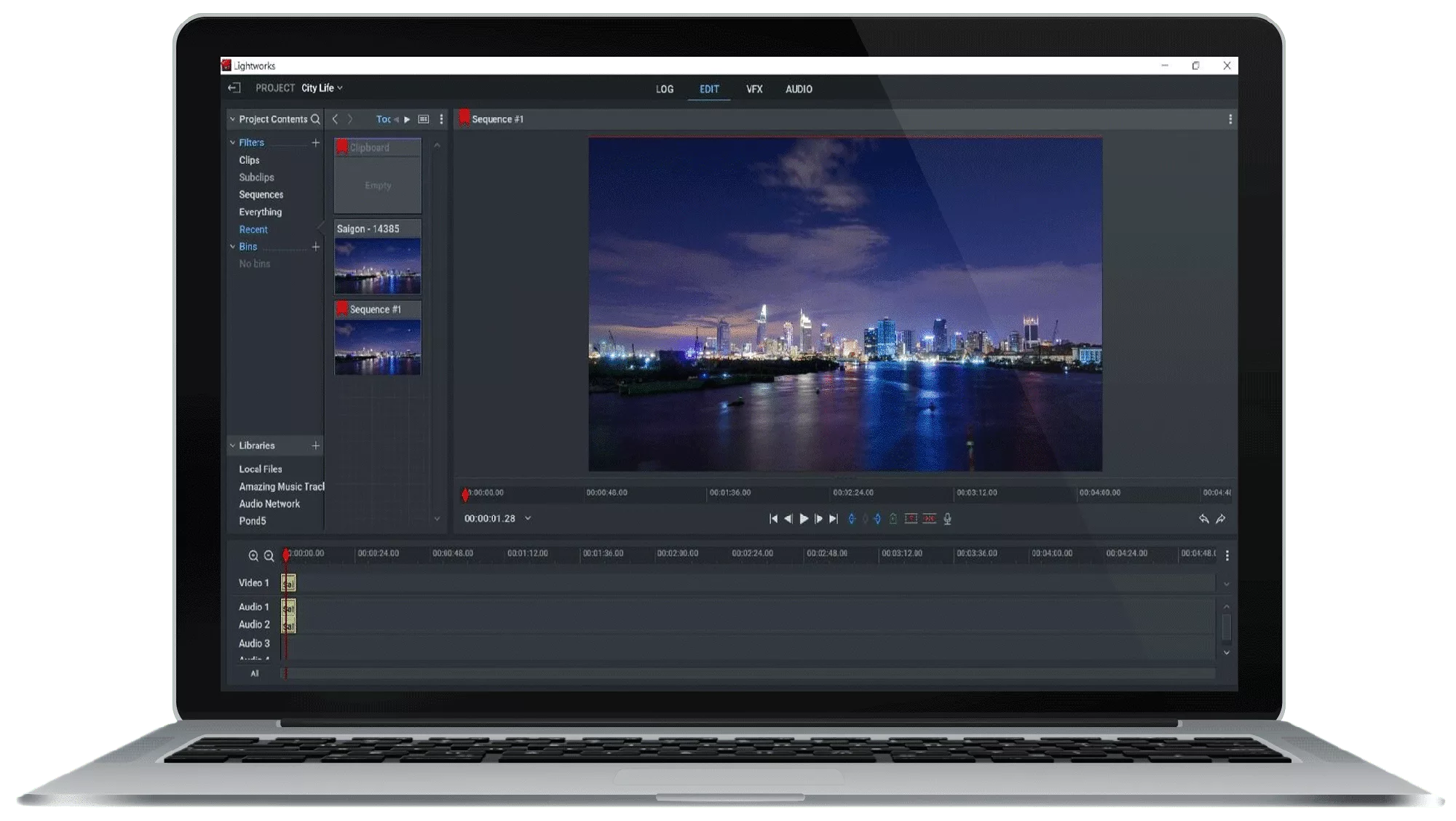Select the Mark In point icon
1456x821 pixels.
(852, 518)
